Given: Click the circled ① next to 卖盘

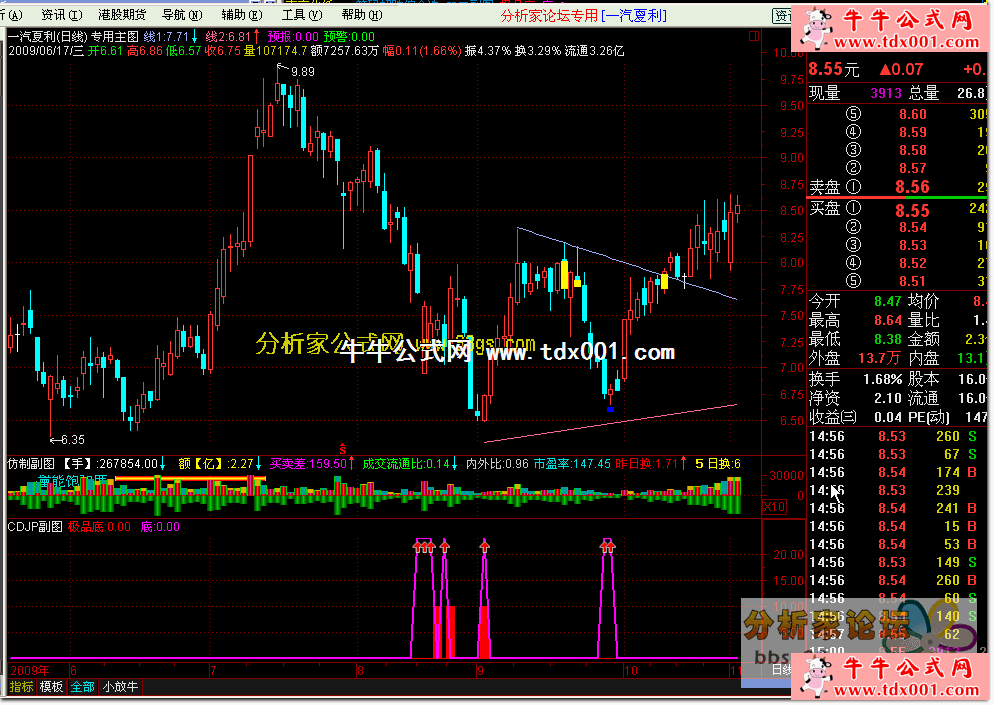Looking at the screenshot, I should (x=853, y=186).
